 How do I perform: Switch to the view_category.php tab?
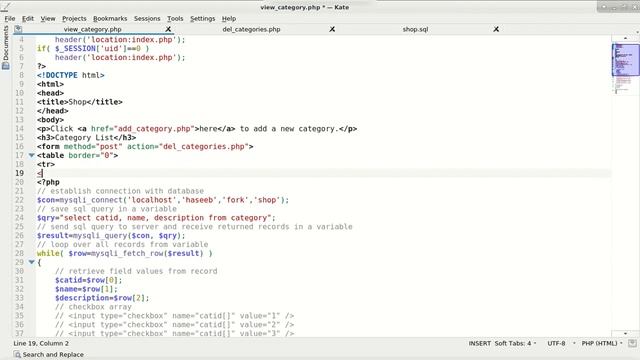(93, 29)
